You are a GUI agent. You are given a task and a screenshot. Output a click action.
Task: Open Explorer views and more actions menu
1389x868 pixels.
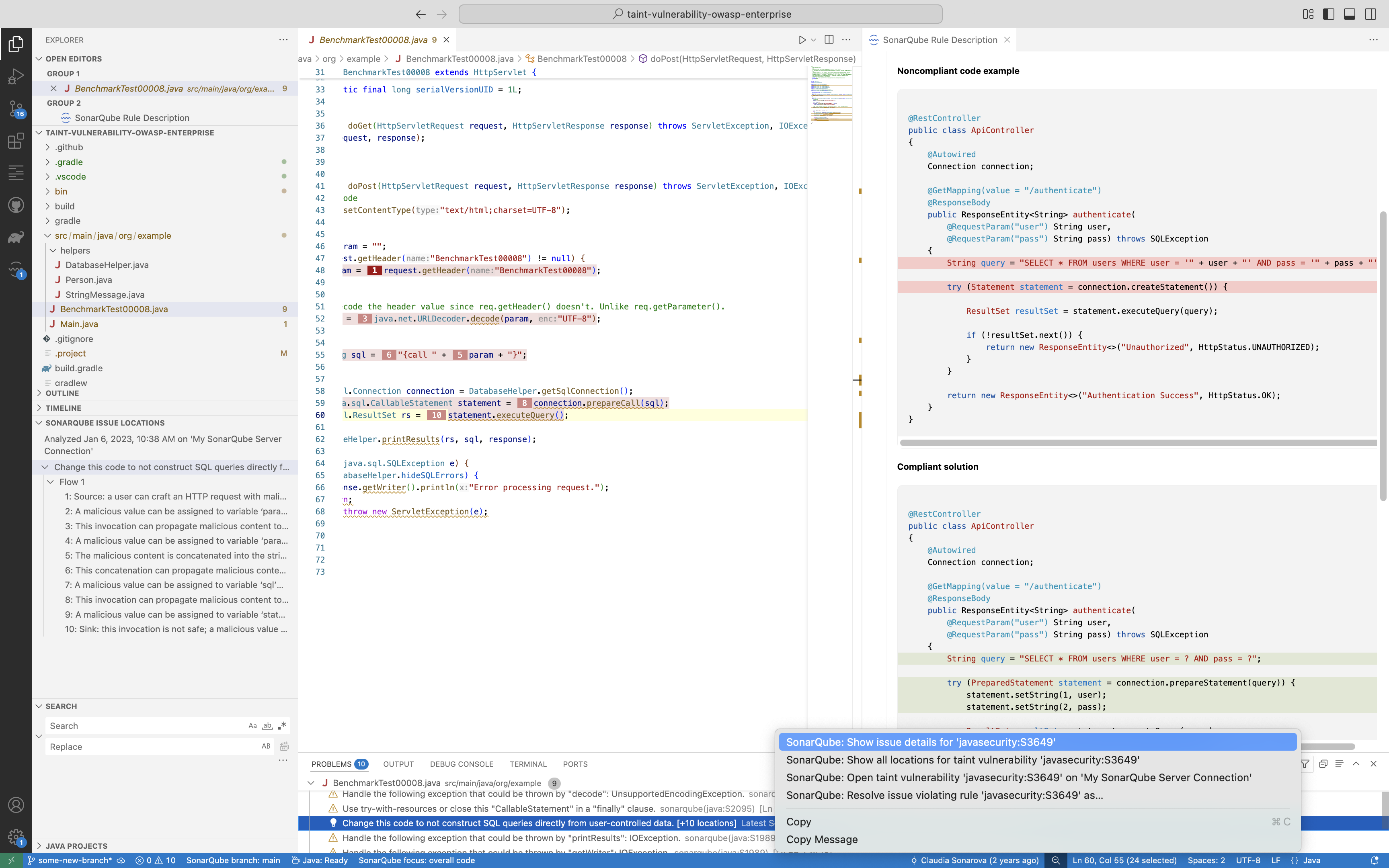(283, 40)
